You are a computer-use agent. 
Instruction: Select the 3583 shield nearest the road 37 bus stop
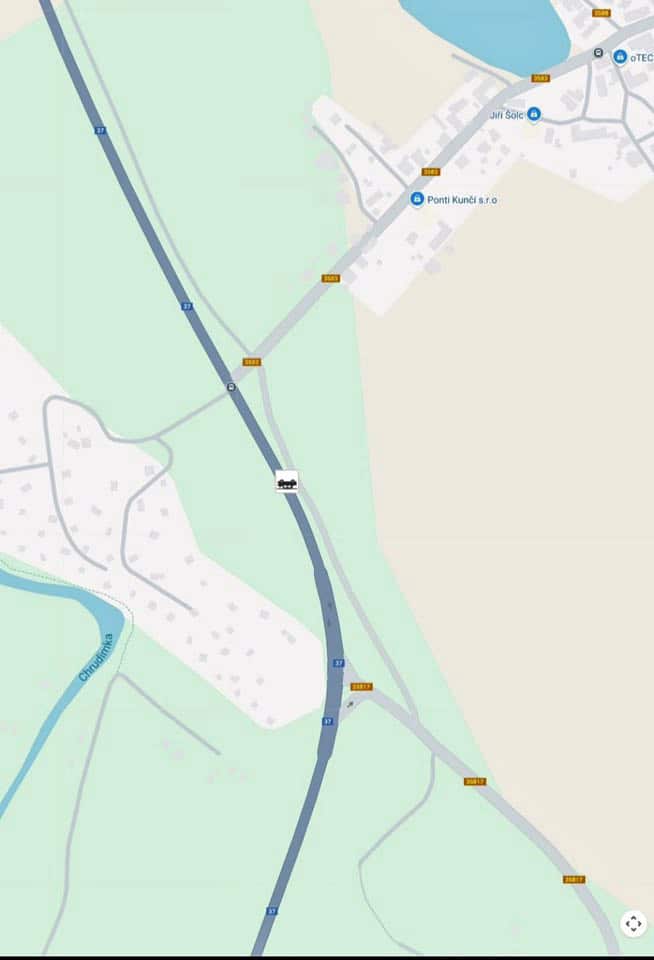click(x=252, y=362)
